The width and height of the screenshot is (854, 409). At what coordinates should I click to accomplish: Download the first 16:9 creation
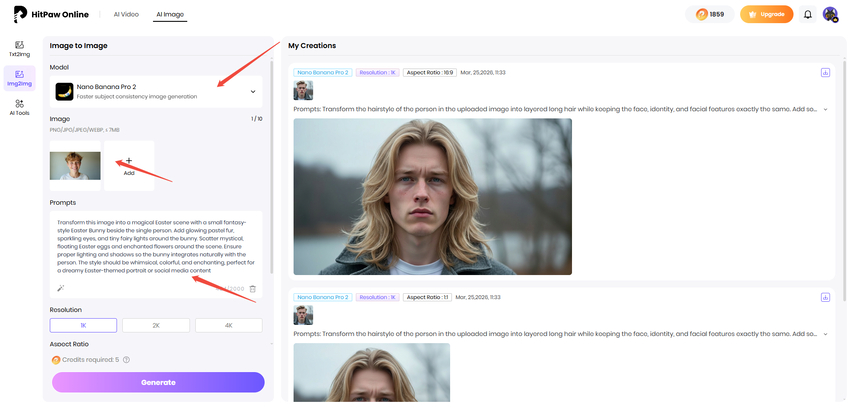point(825,73)
